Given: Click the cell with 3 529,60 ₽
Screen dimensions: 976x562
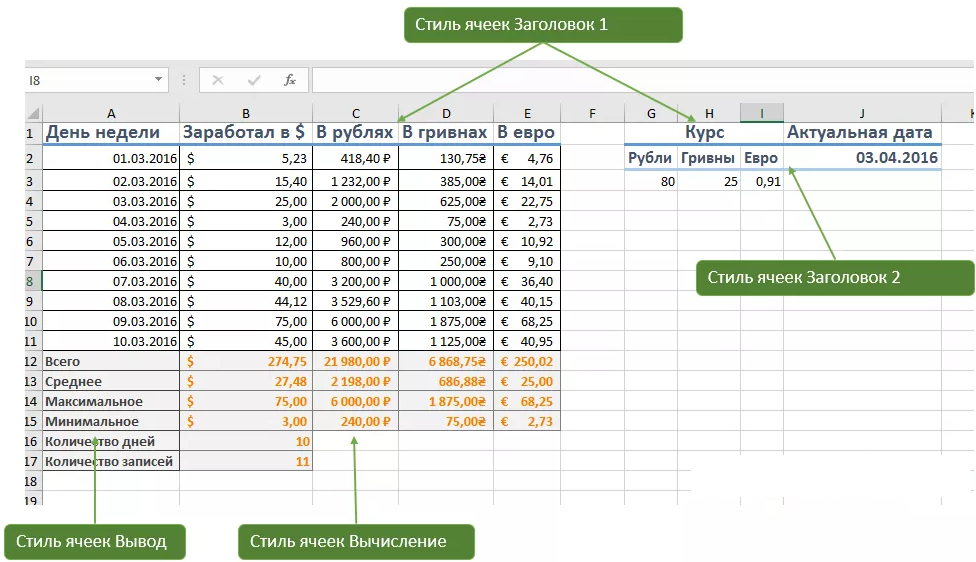Looking at the screenshot, I should [355, 301].
